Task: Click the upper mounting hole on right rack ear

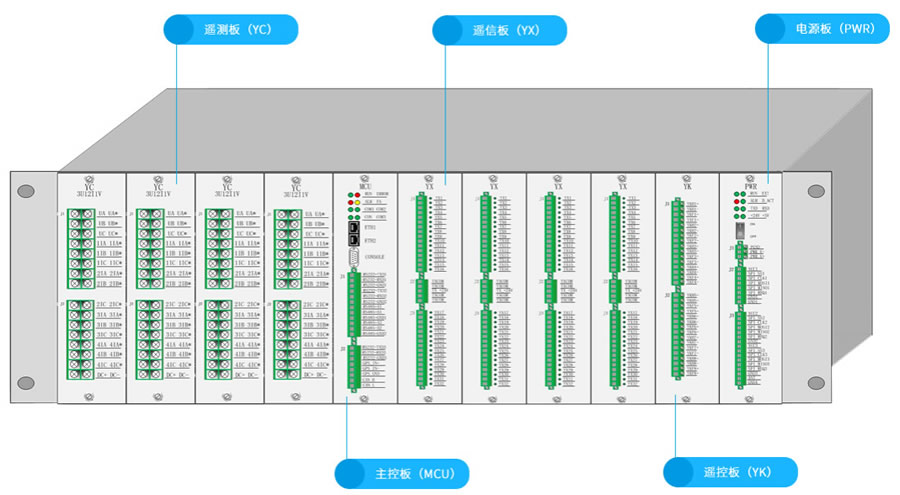Action: click(x=816, y=191)
